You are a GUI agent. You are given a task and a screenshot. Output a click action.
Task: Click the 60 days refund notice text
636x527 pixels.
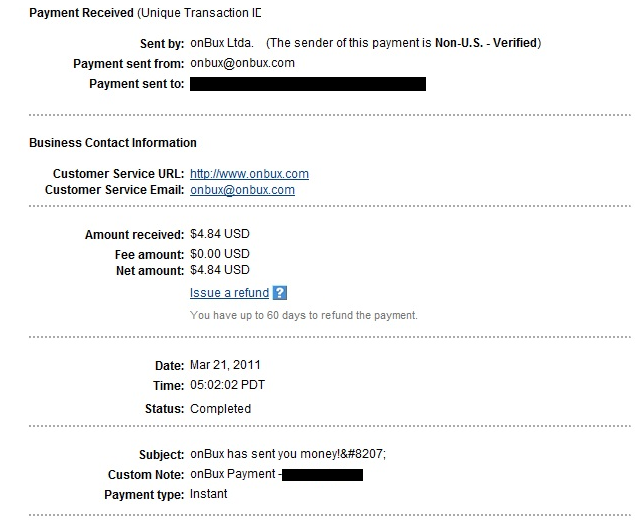303,316
